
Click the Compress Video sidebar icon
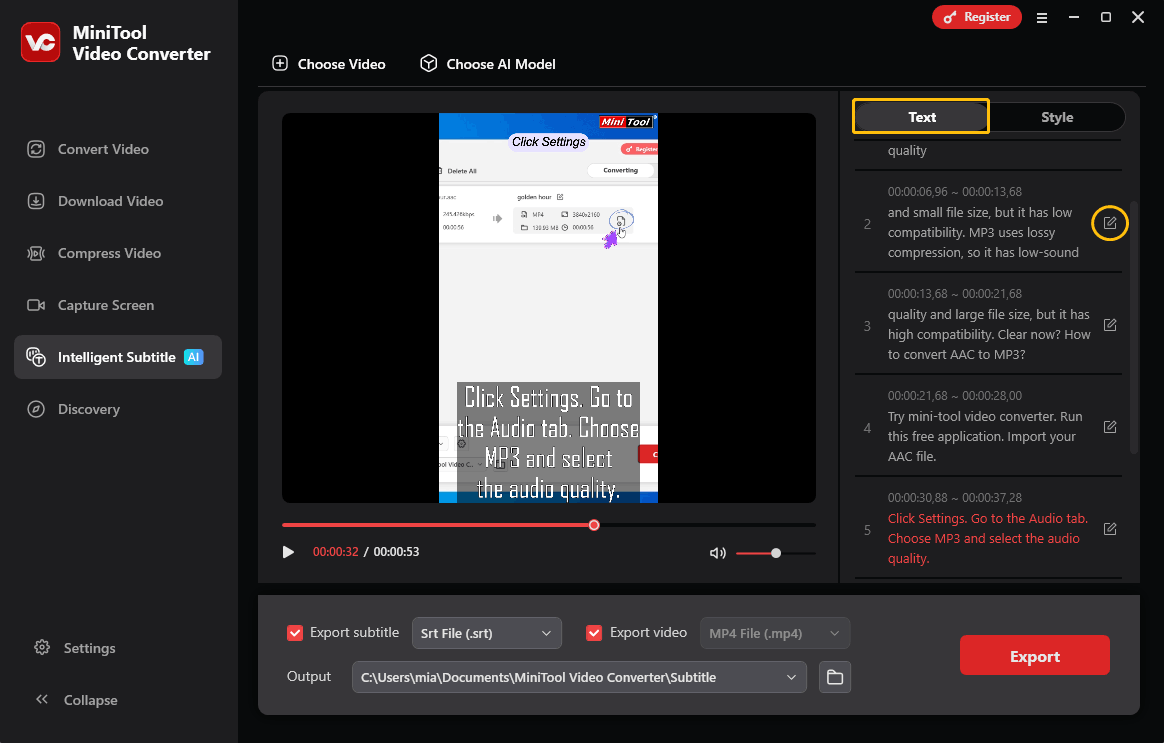coord(36,253)
